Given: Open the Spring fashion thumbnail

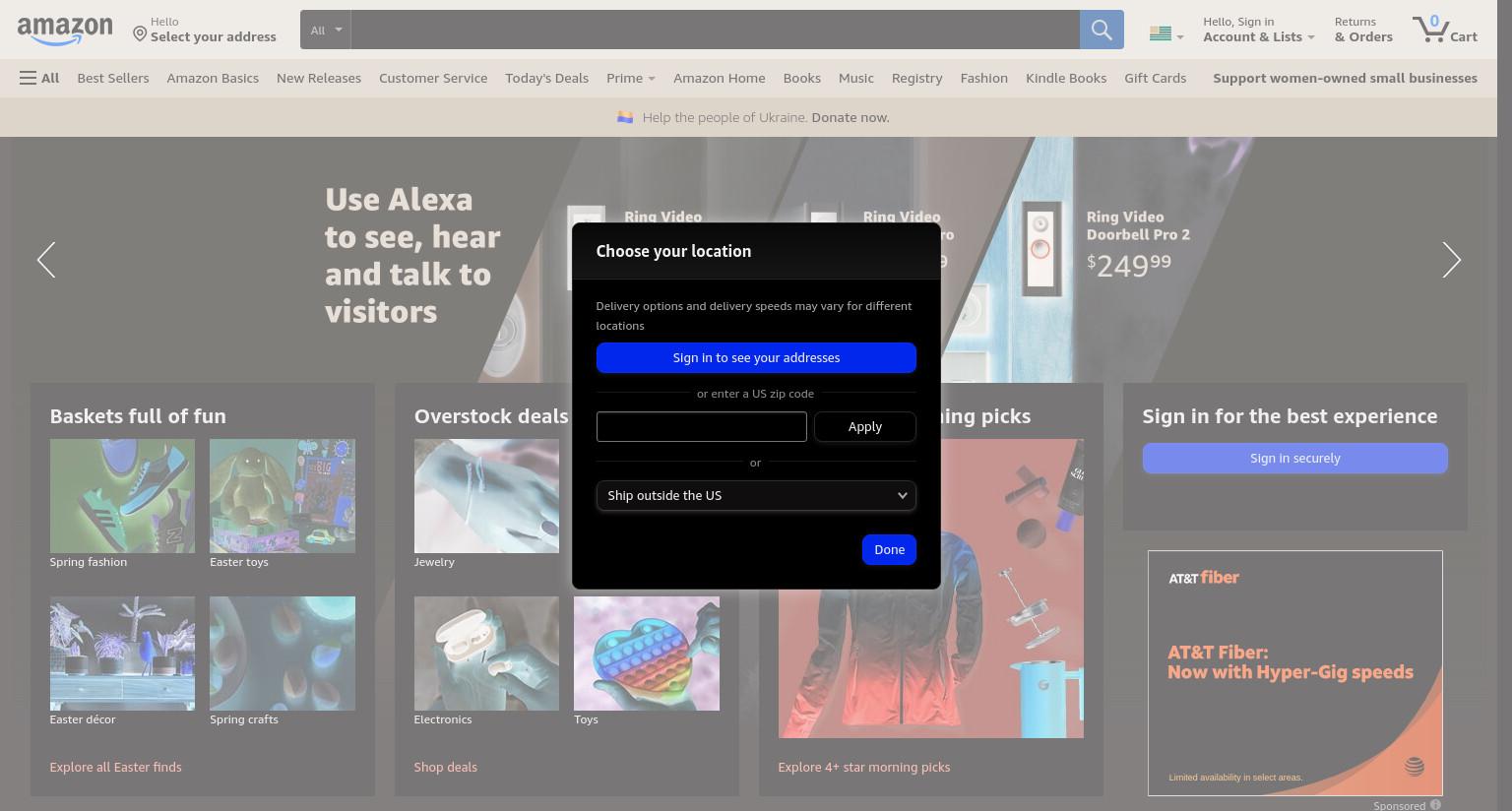Looking at the screenshot, I should 122,496.
